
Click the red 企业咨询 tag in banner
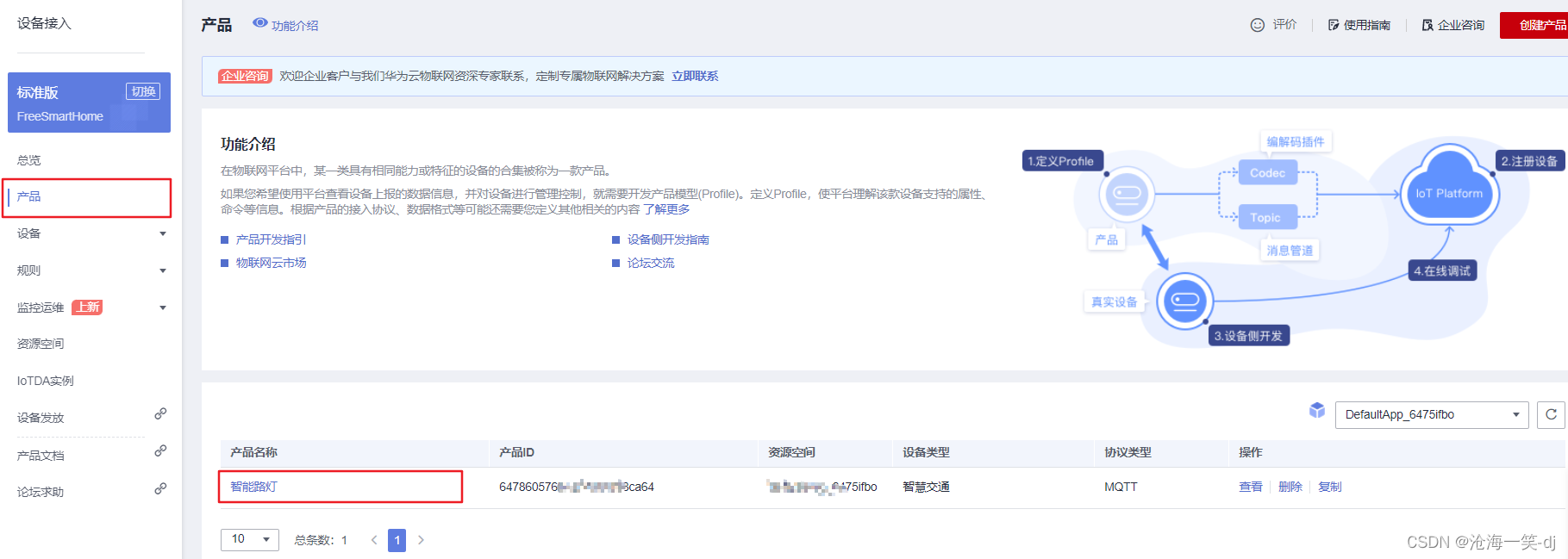tap(245, 76)
